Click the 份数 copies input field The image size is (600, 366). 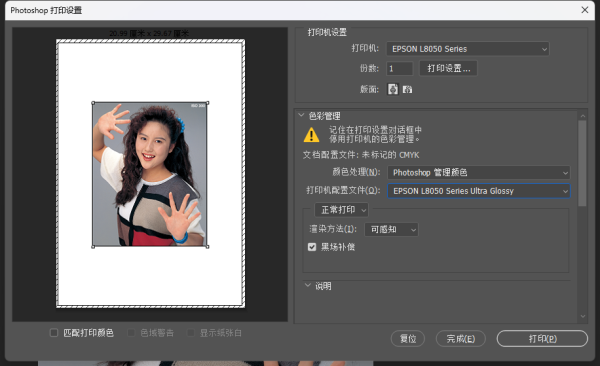[x=399, y=69]
